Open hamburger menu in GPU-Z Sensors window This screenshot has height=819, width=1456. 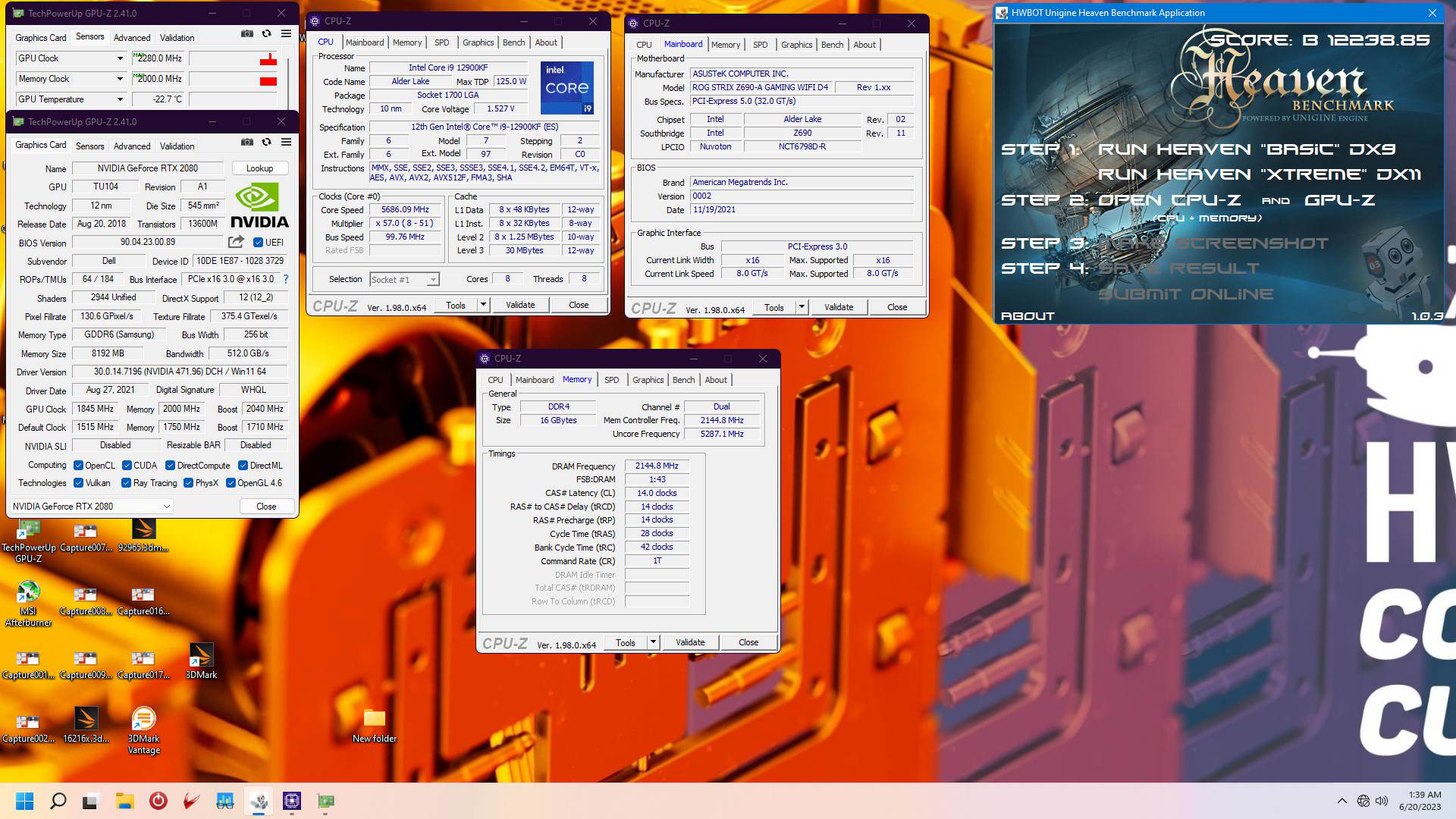tap(286, 33)
